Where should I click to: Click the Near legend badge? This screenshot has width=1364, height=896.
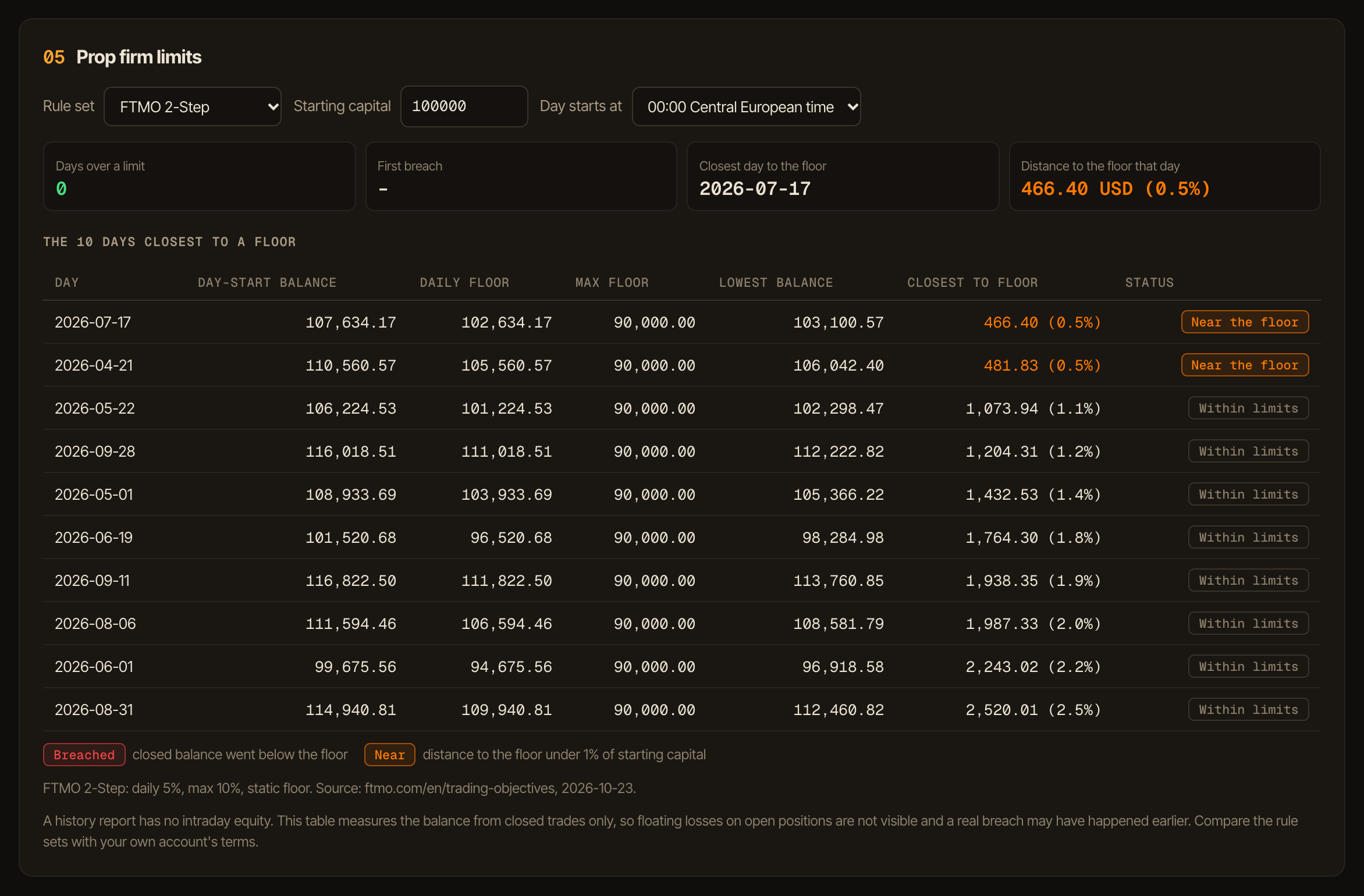pos(389,755)
